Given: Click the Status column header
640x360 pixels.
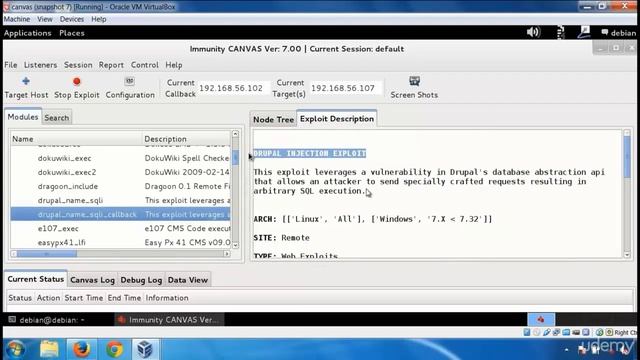Looking at the screenshot, I should (20, 298).
